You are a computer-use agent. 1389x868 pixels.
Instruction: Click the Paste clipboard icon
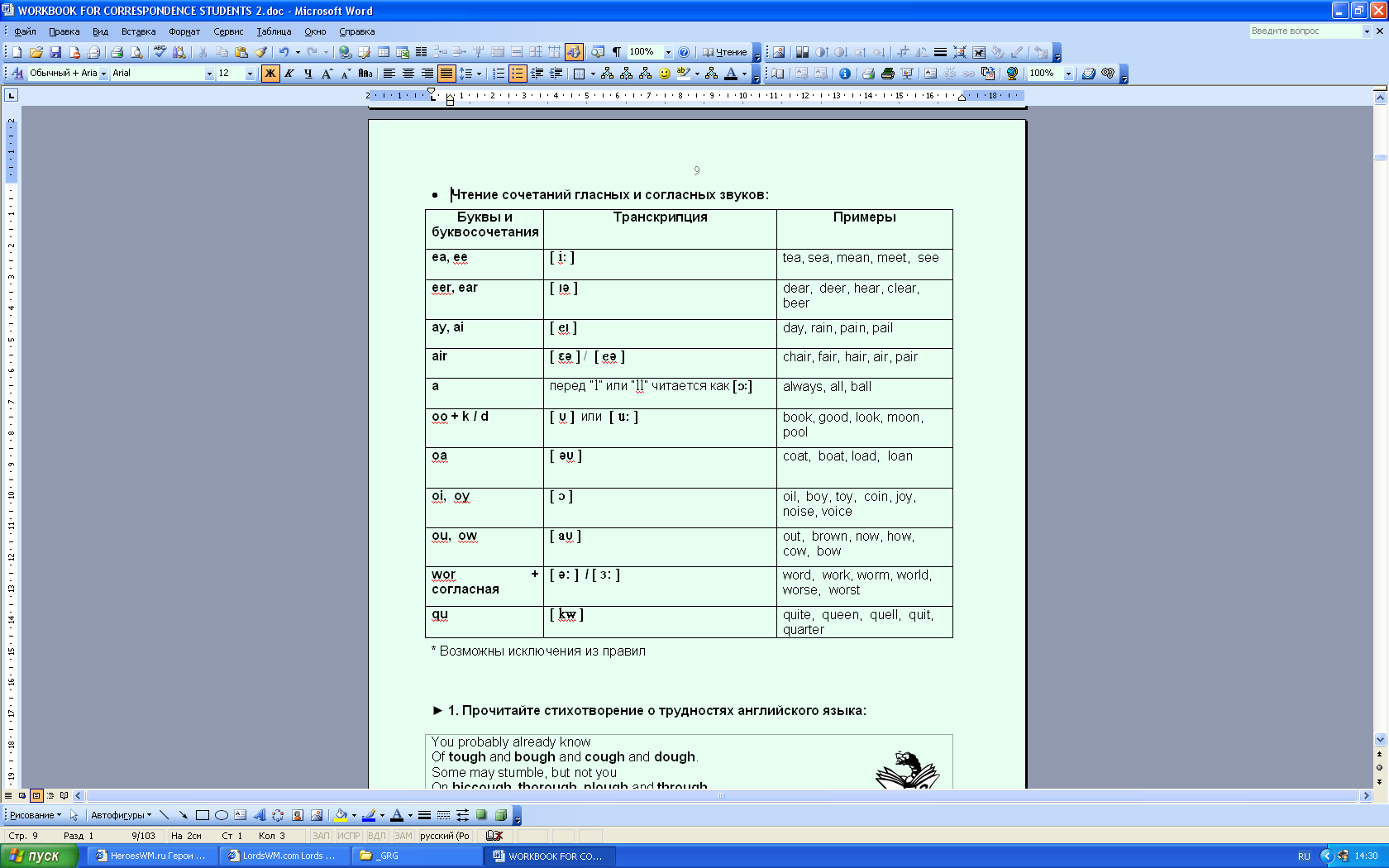(241, 52)
